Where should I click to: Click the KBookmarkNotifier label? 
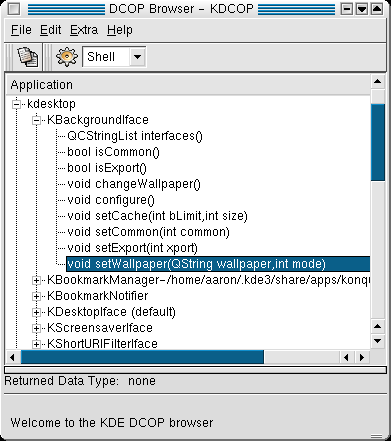[x=97, y=296]
